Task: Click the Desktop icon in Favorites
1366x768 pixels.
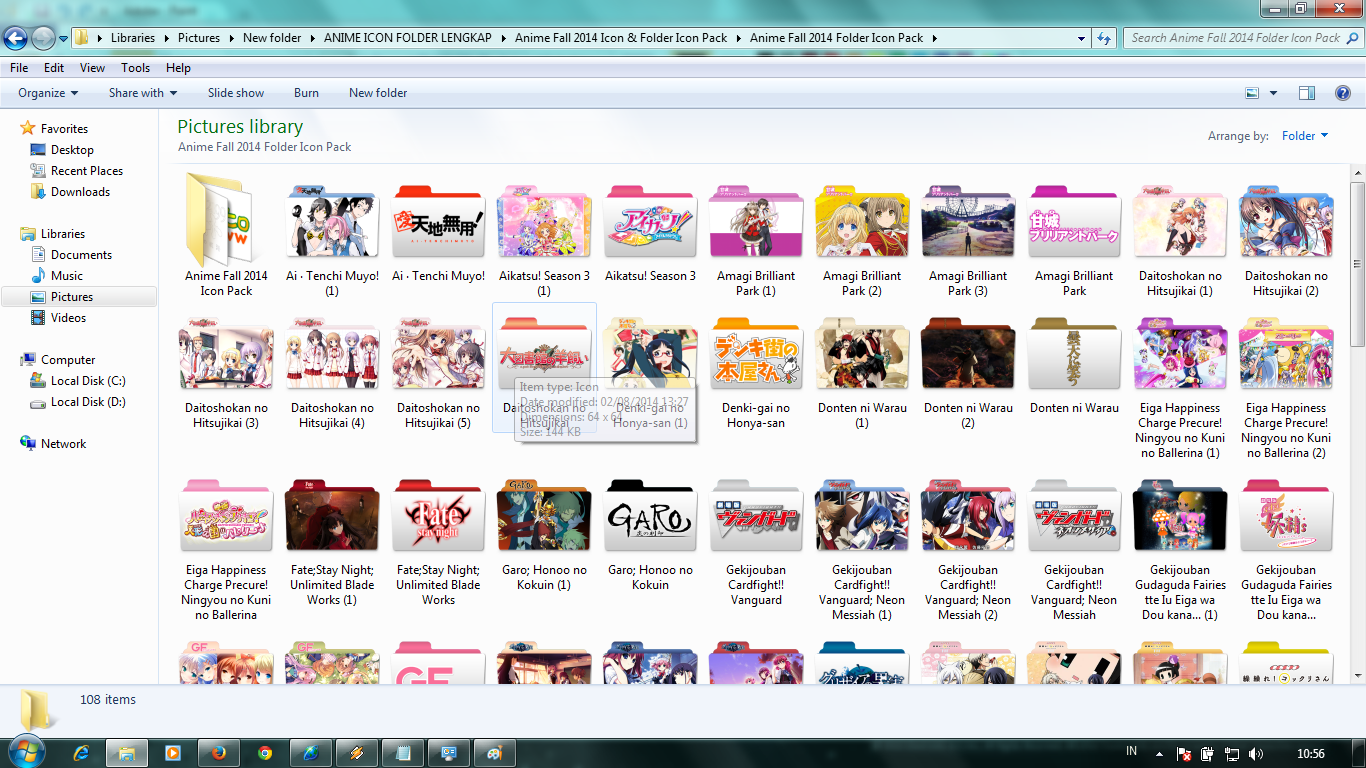Action: 38,150
